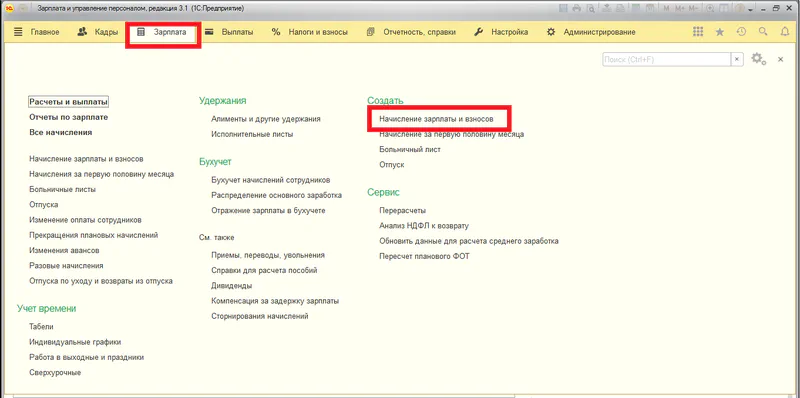Click the save disk icon in title bar
This screenshot has height=398, width=800.
coord(563,8)
